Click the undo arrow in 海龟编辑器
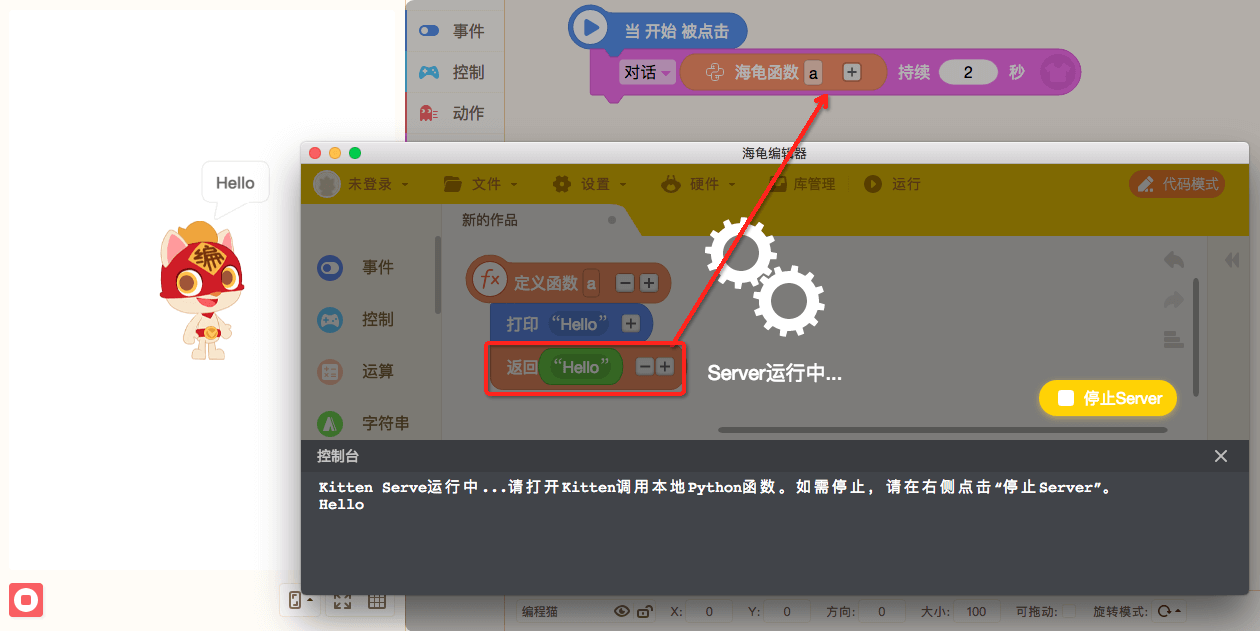1260x631 pixels. (1173, 260)
